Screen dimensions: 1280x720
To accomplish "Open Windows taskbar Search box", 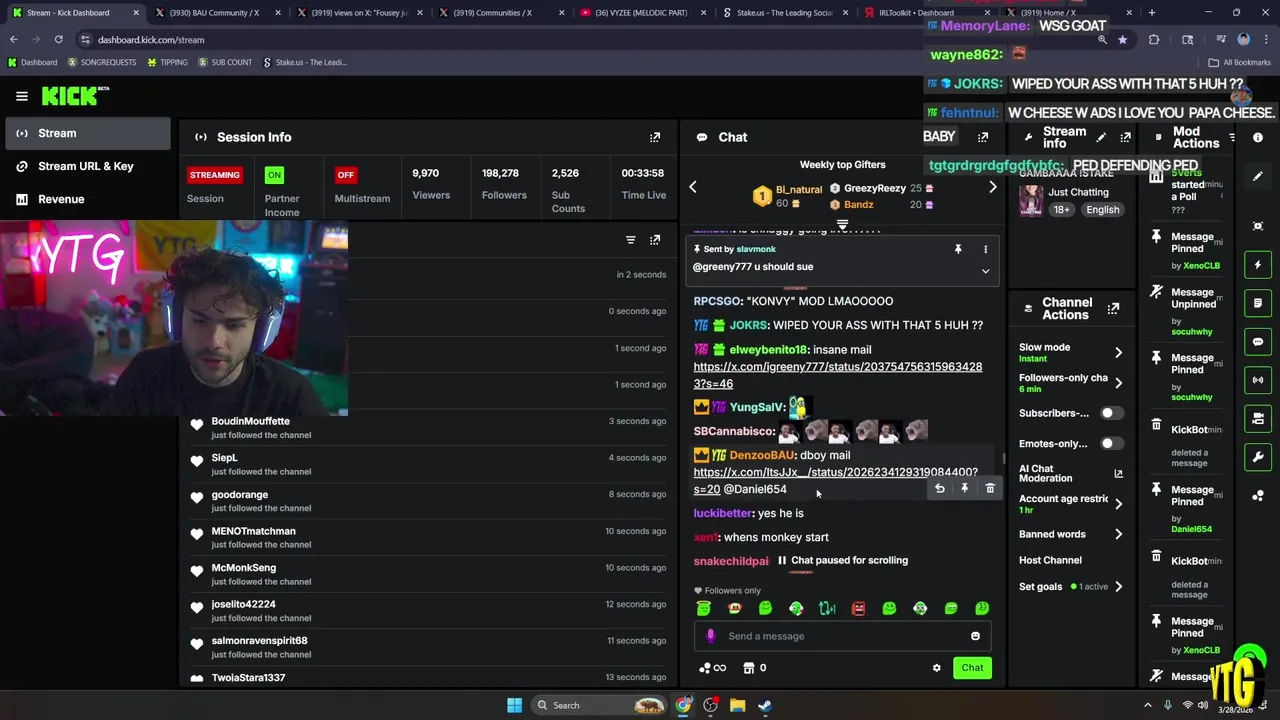I will [x=600, y=705].
